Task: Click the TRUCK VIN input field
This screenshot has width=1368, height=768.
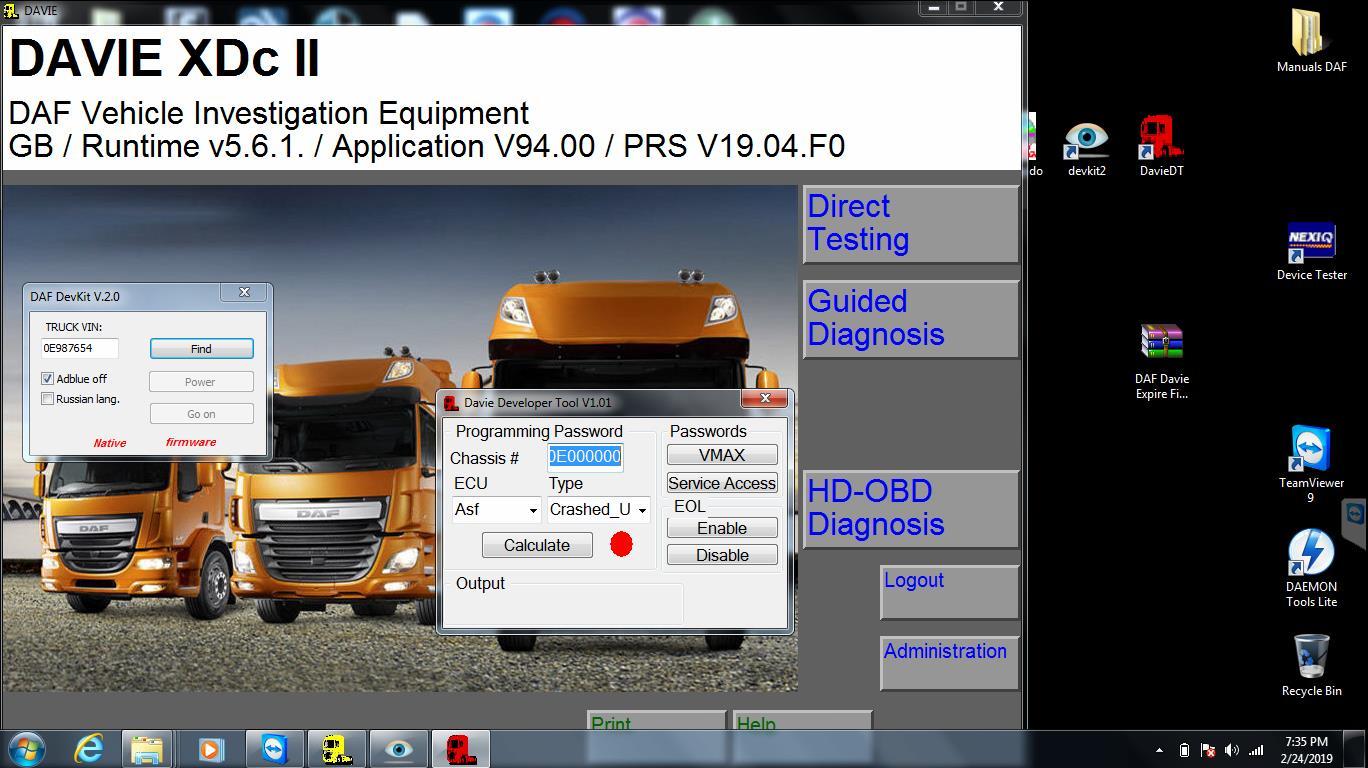Action: (x=79, y=348)
